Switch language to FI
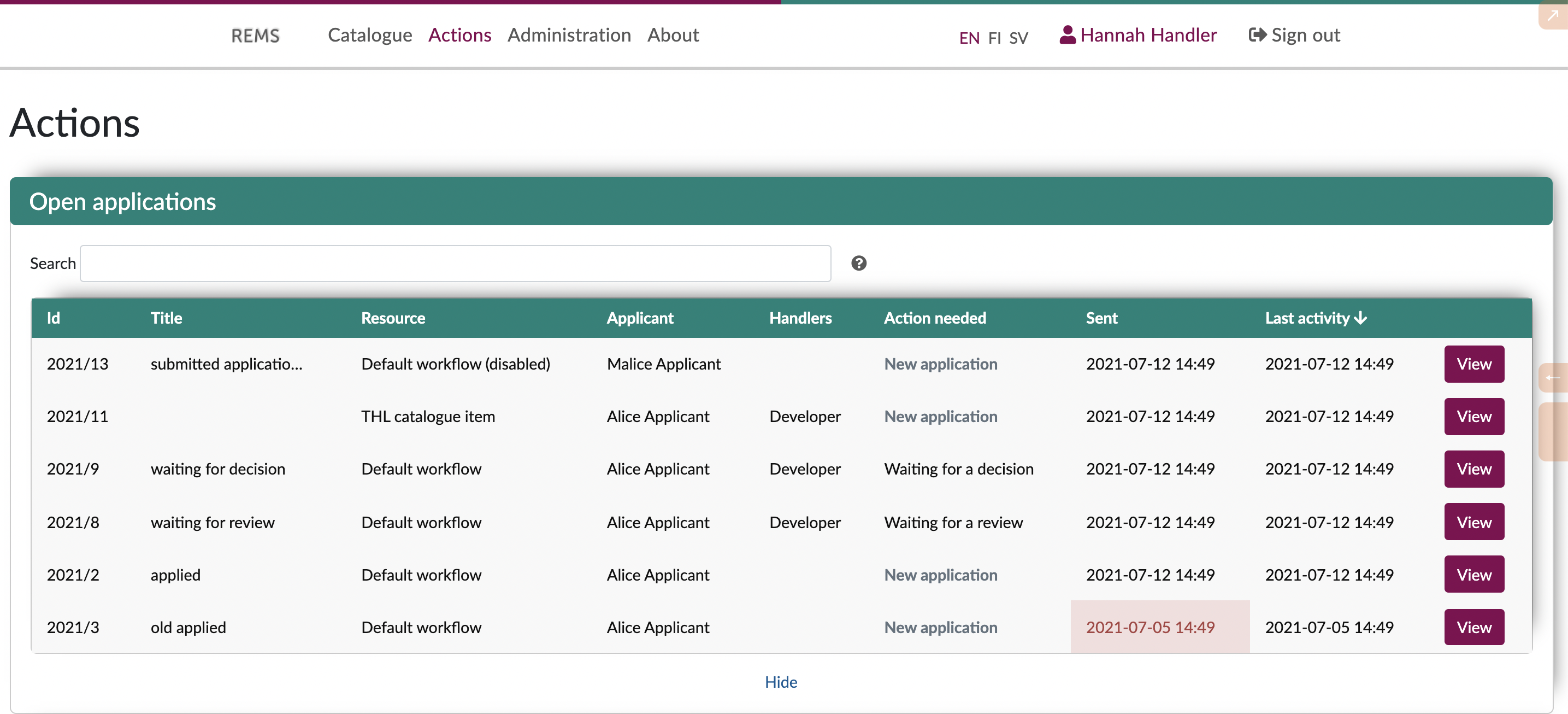1568x714 pixels. click(994, 38)
